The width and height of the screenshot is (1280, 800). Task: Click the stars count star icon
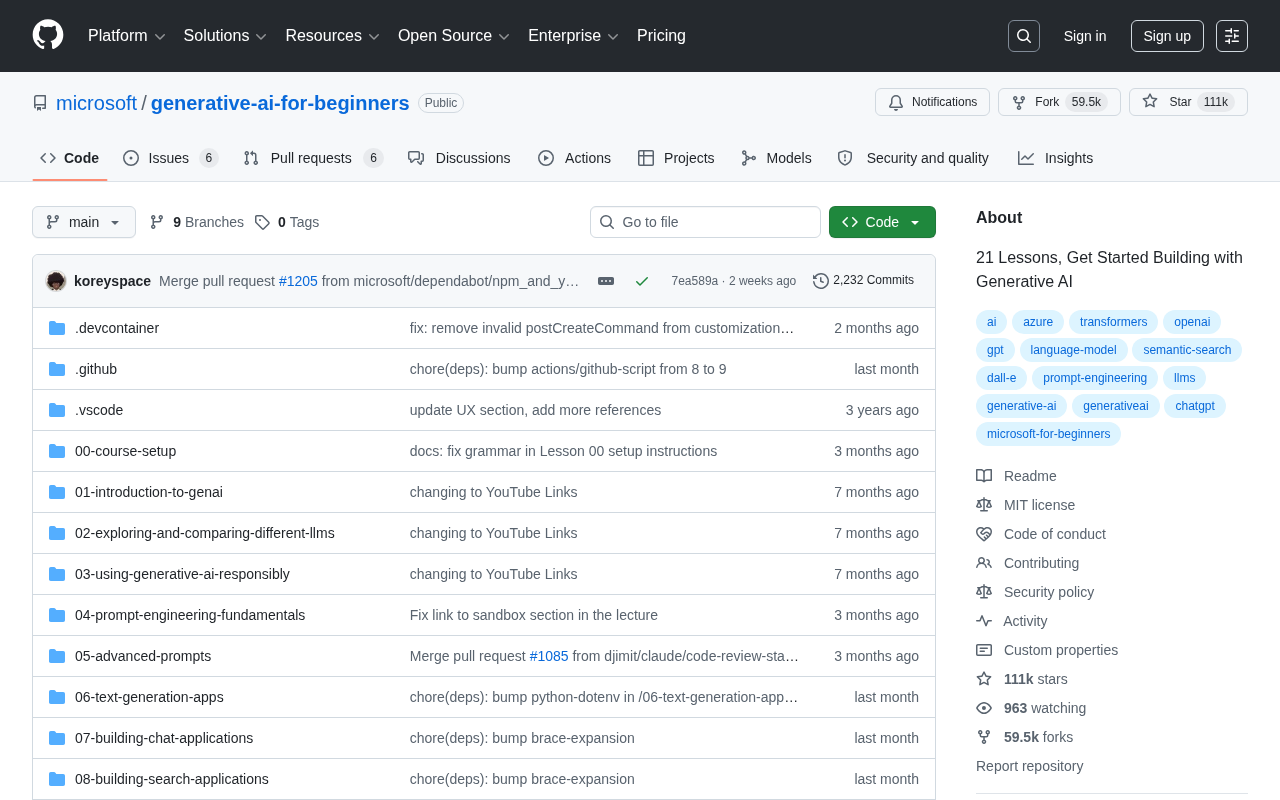[984, 679]
